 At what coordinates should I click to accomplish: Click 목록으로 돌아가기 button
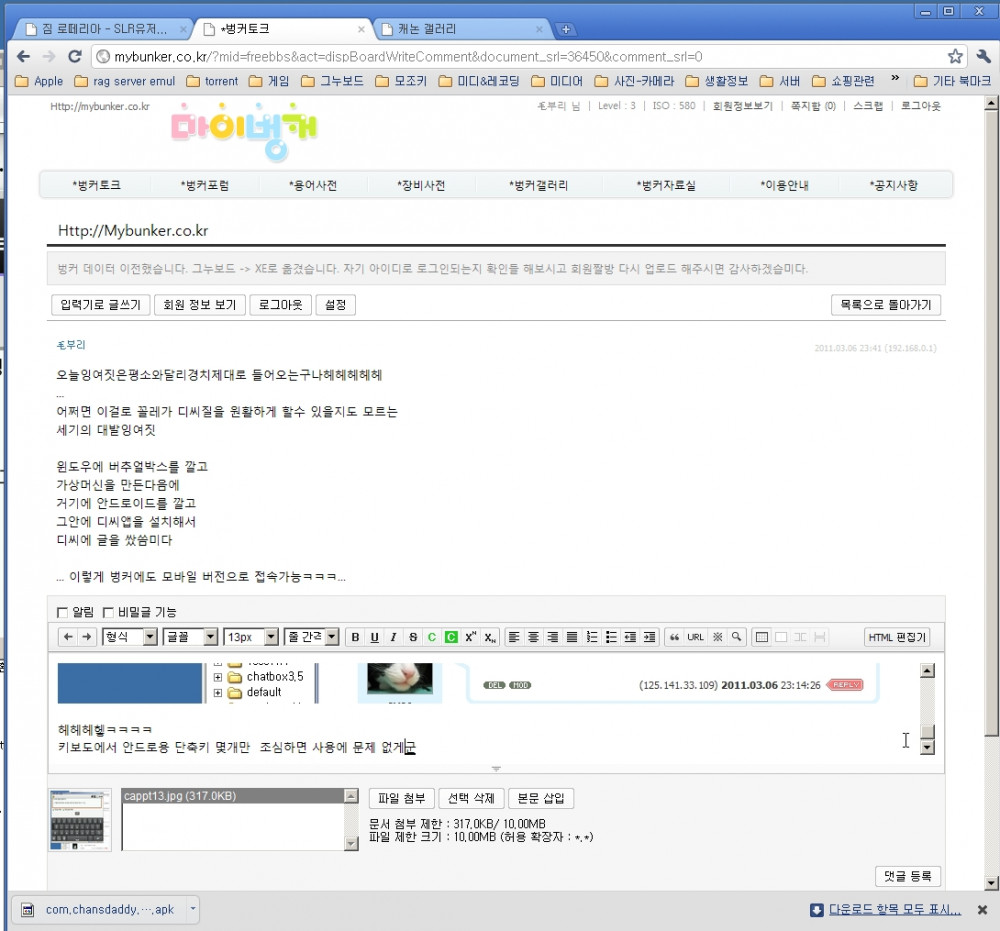coord(886,305)
